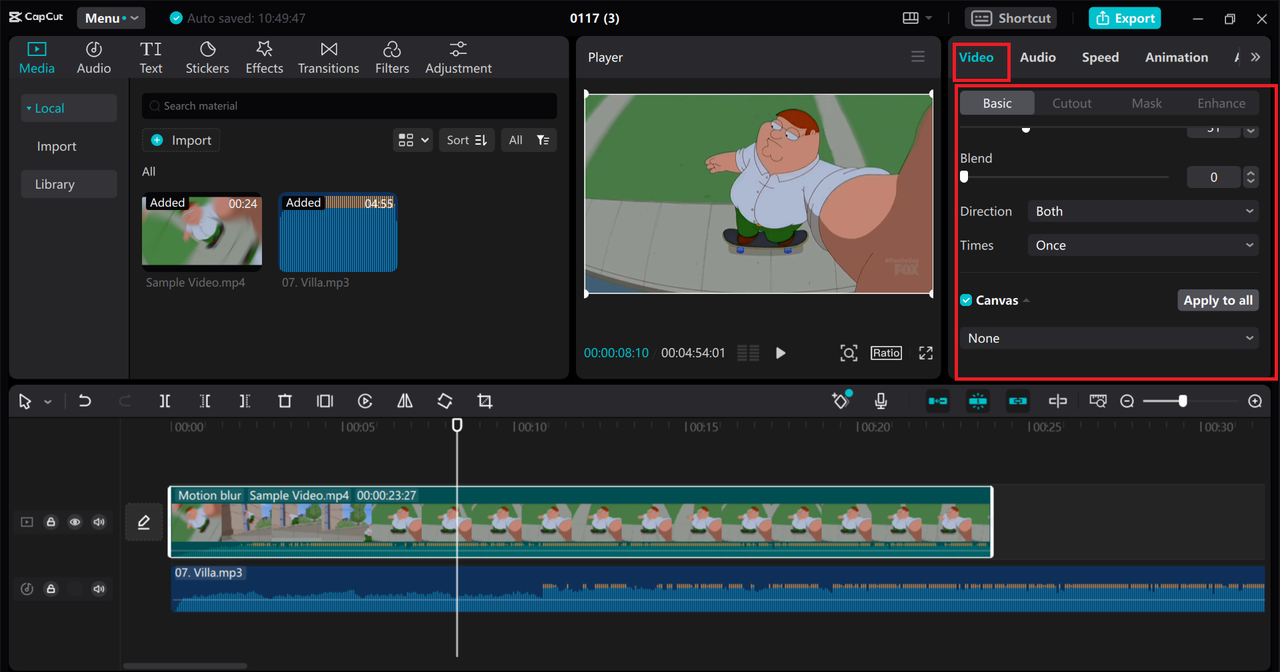Undo the last action
This screenshot has height=672, width=1280.
pos(85,401)
